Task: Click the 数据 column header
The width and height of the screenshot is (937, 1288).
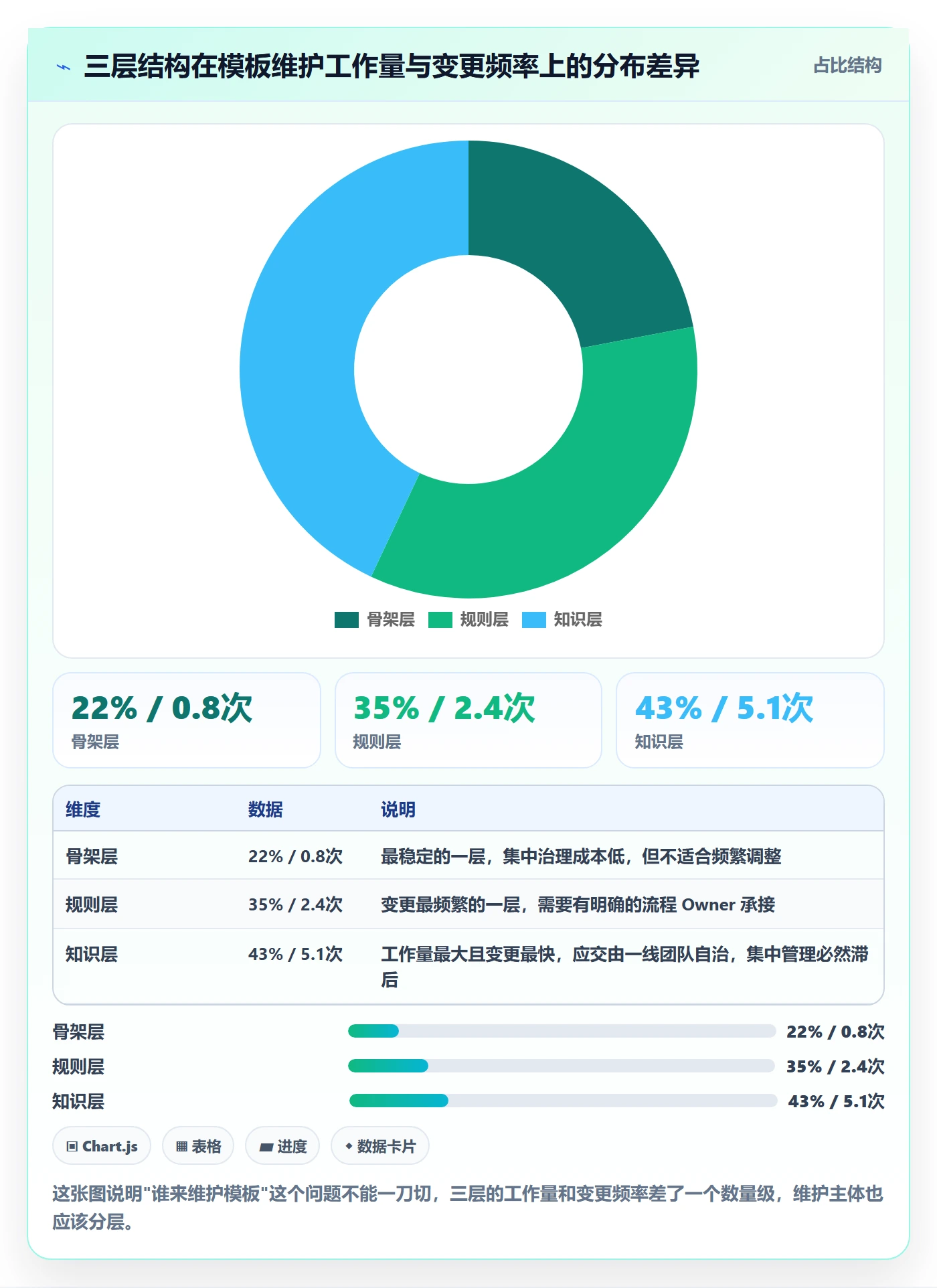Action: click(x=266, y=809)
